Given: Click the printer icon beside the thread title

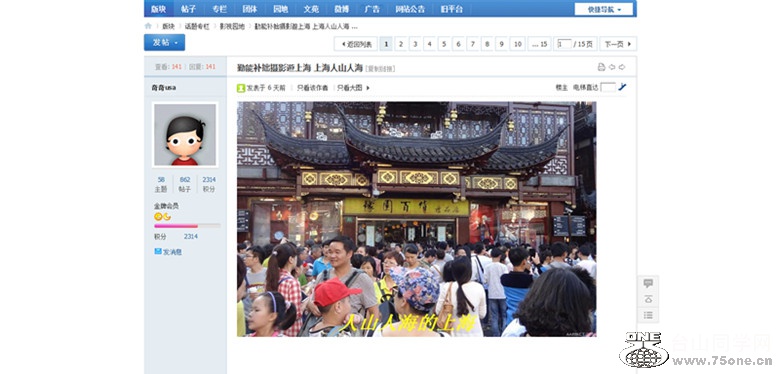Looking at the screenshot, I should tap(601, 67).
